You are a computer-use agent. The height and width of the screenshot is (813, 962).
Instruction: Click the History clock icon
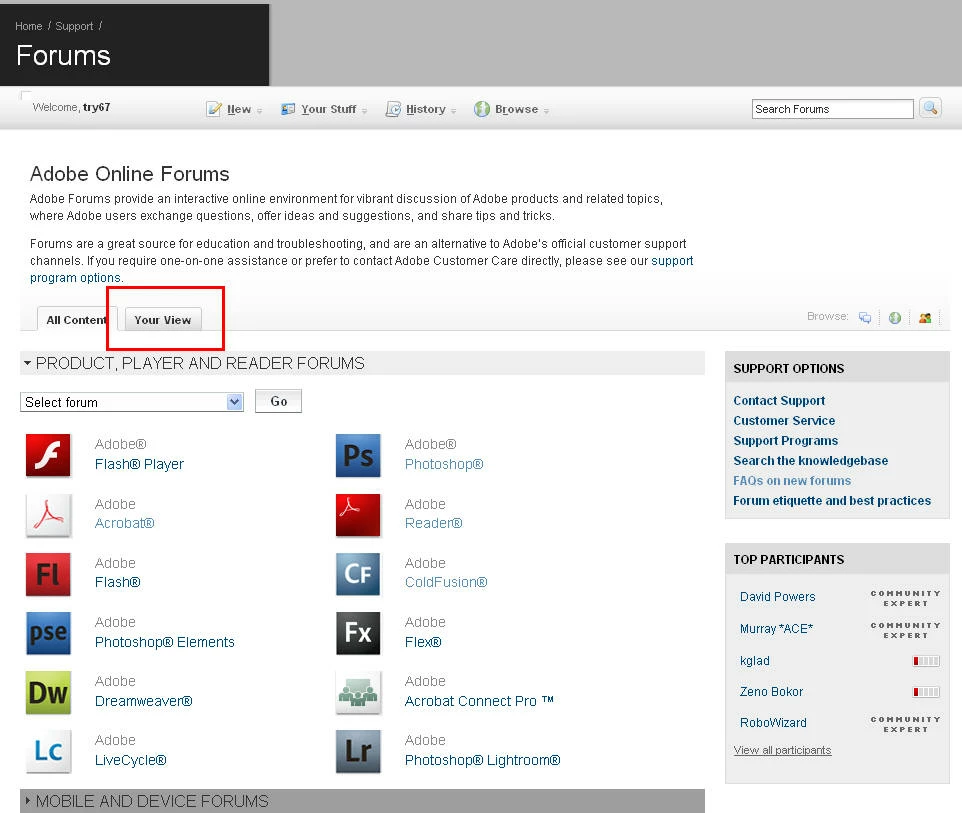pos(393,109)
